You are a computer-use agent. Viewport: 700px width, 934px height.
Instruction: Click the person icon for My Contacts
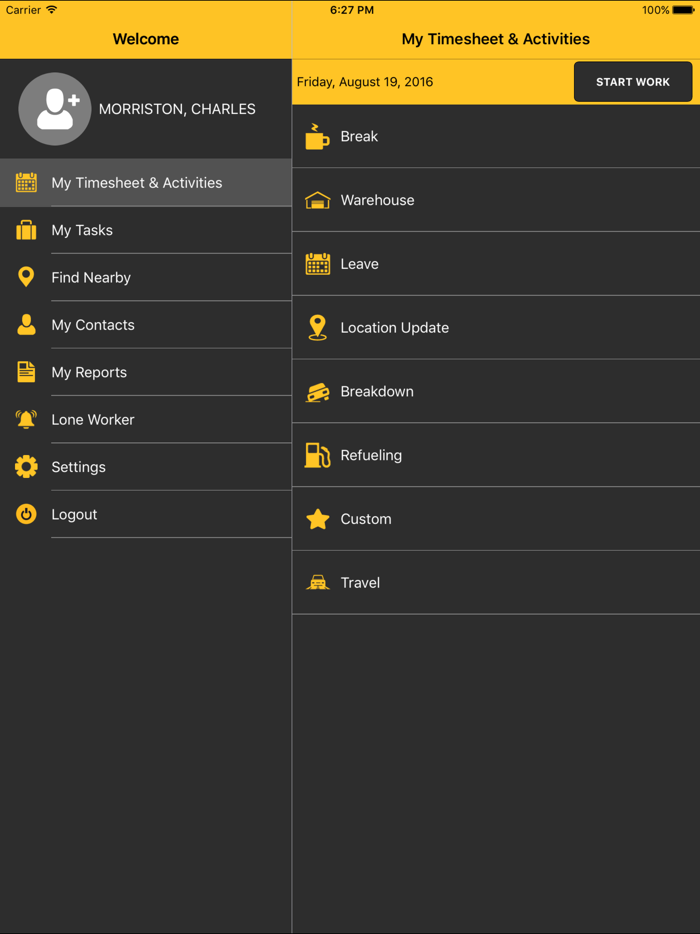click(26, 325)
